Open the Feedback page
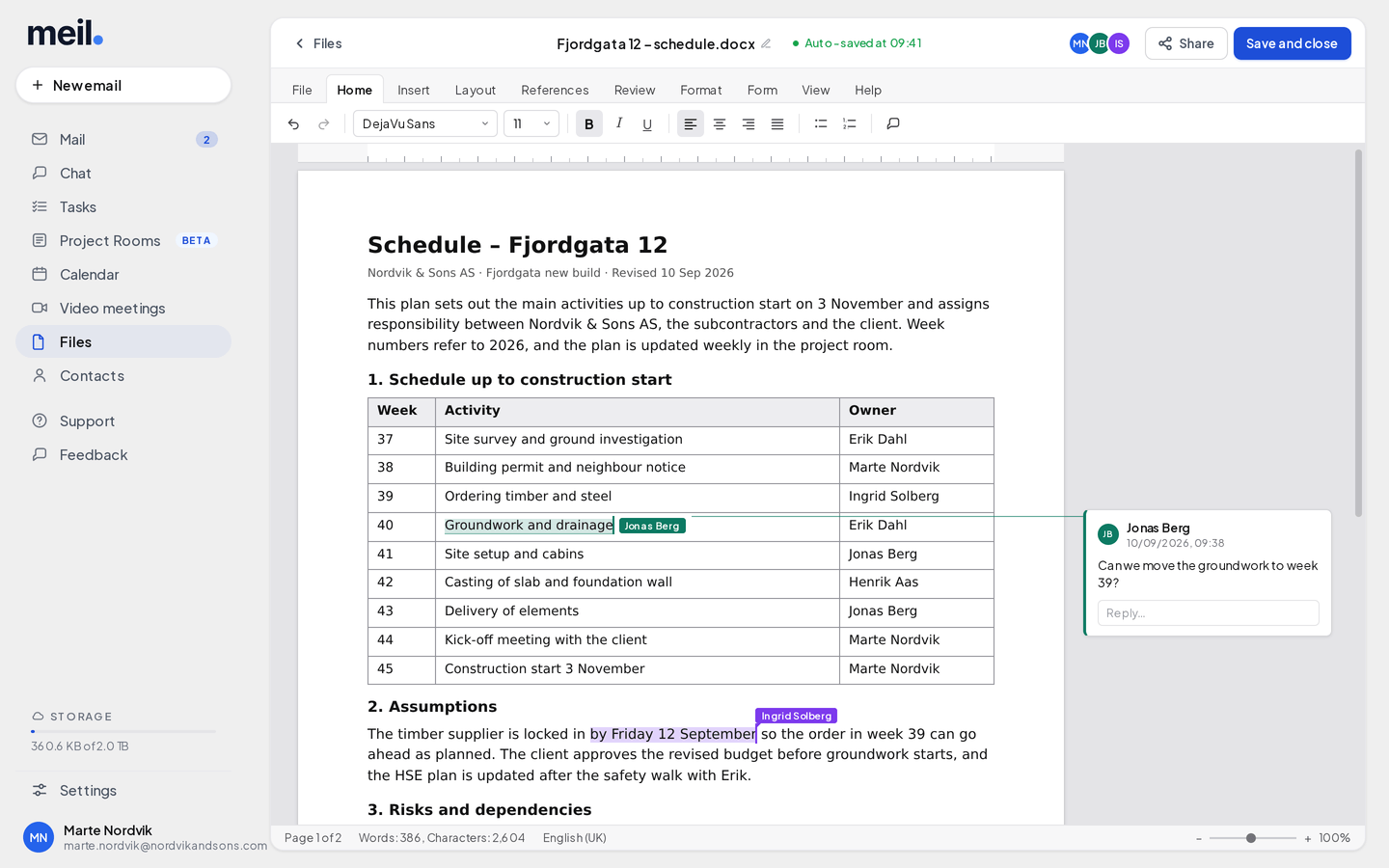The height and width of the screenshot is (868, 1389). 123,454
